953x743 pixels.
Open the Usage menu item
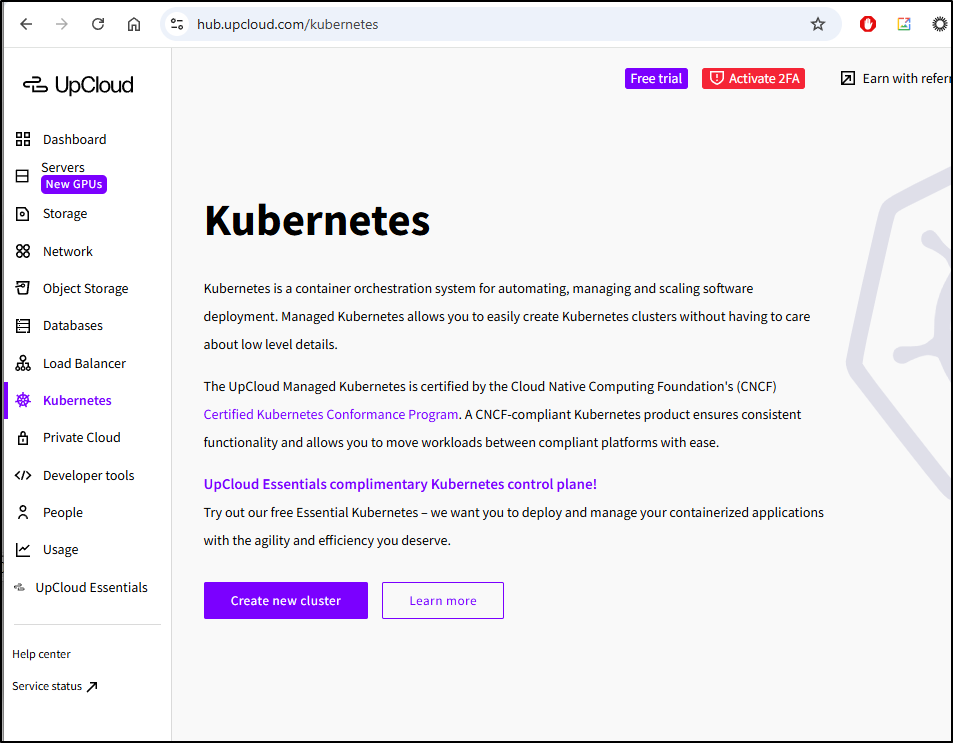pos(60,549)
